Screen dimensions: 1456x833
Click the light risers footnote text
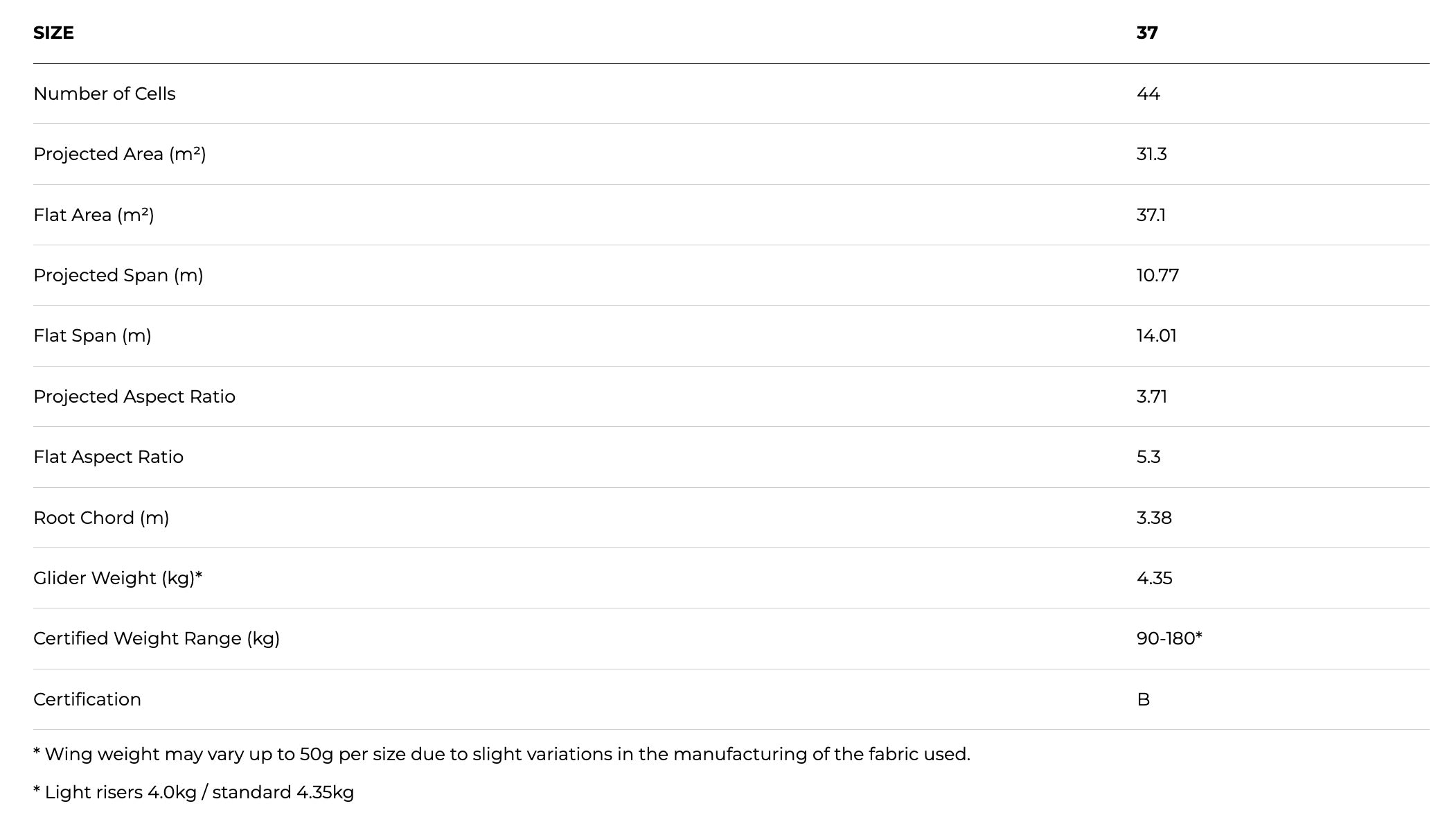coord(194,792)
